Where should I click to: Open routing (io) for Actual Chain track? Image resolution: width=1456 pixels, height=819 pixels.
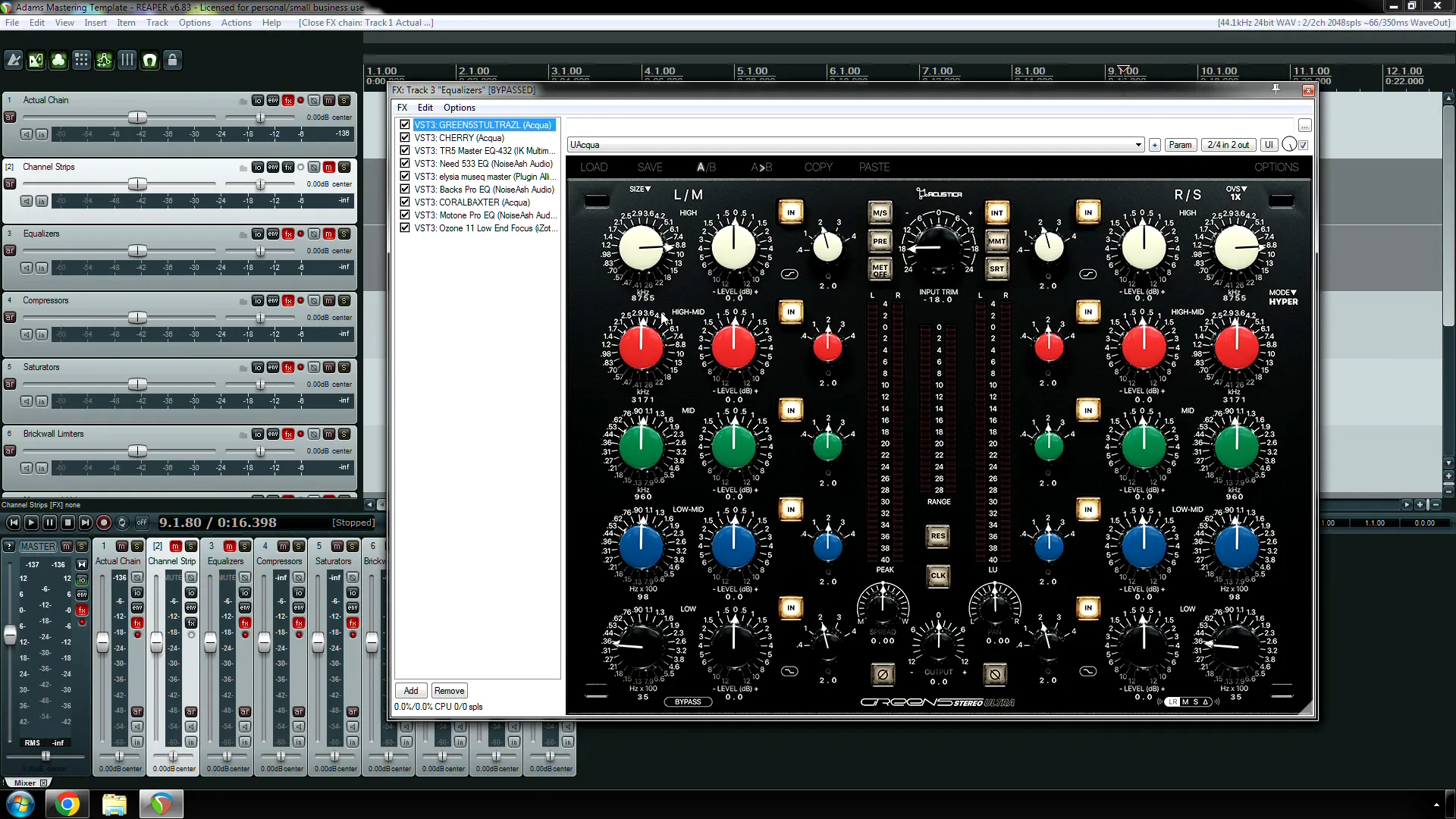click(x=258, y=100)
